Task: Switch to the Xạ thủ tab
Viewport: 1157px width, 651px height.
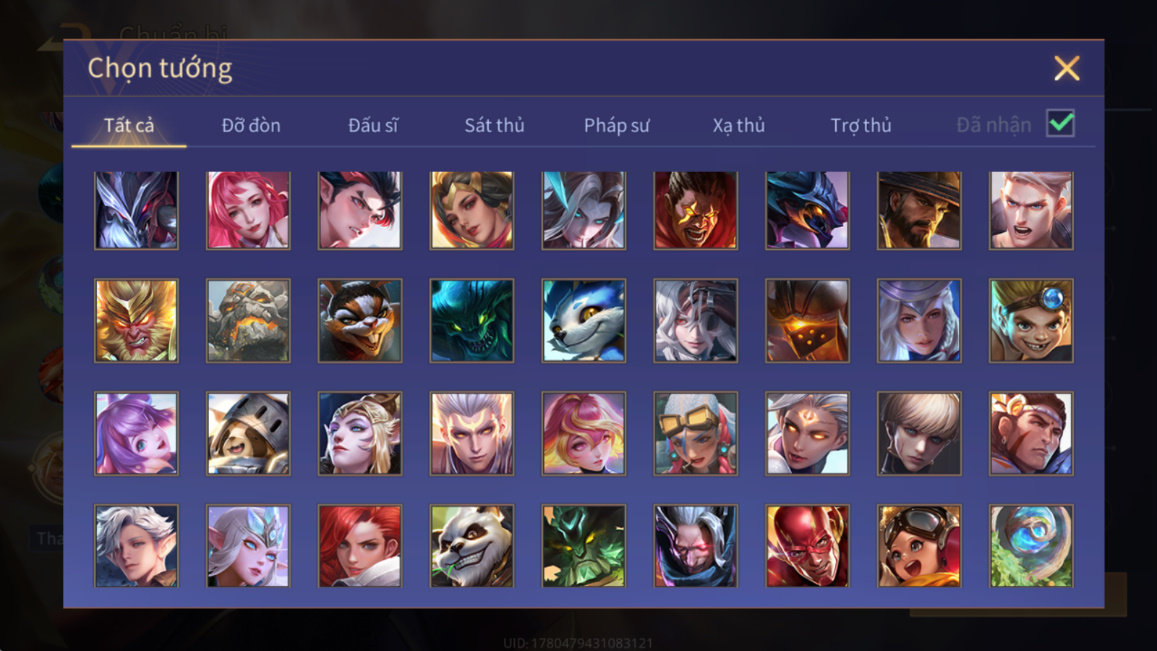Action: click(x=739, y=125)
